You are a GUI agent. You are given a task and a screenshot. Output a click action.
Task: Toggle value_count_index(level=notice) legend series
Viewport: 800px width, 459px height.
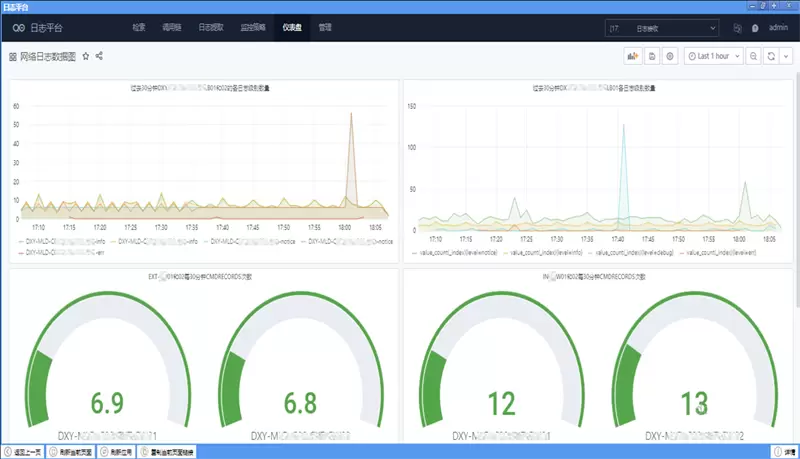(x=458, y=253)
